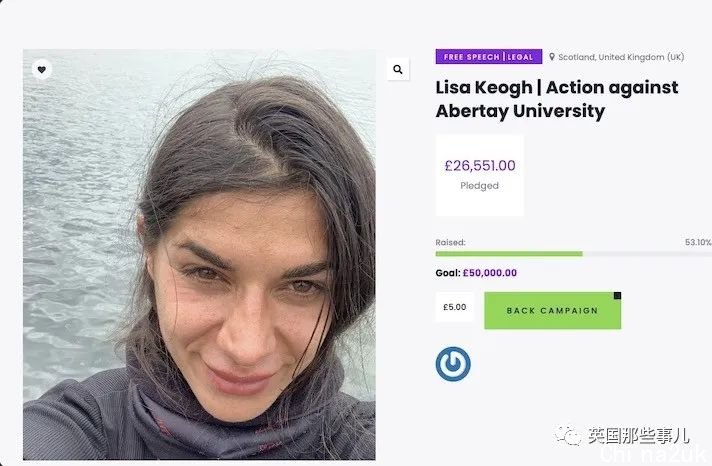
Task: Click the blue circular power logo icon
Action: 453,364
